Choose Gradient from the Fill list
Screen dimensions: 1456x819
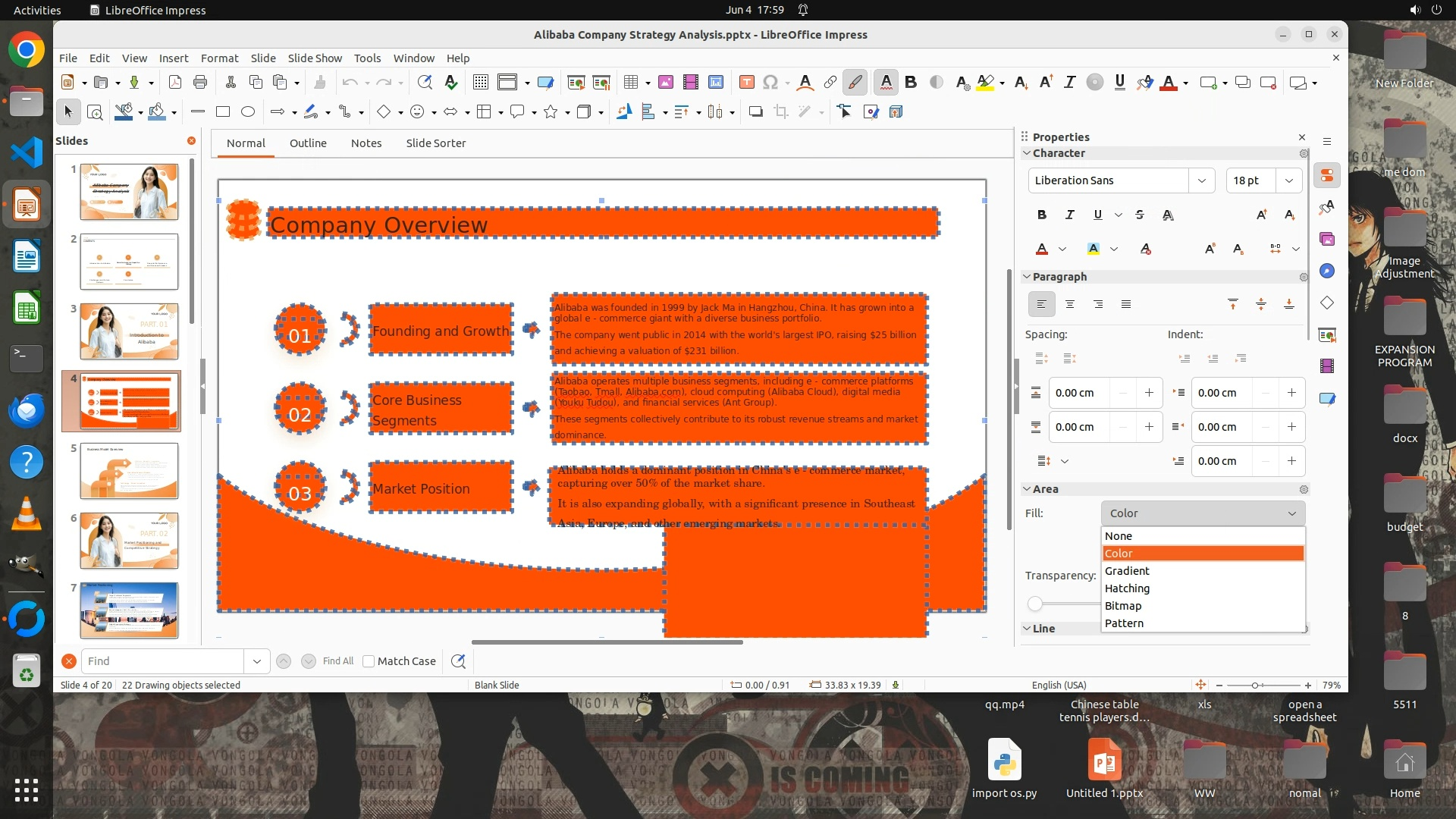coord(1127,571)
